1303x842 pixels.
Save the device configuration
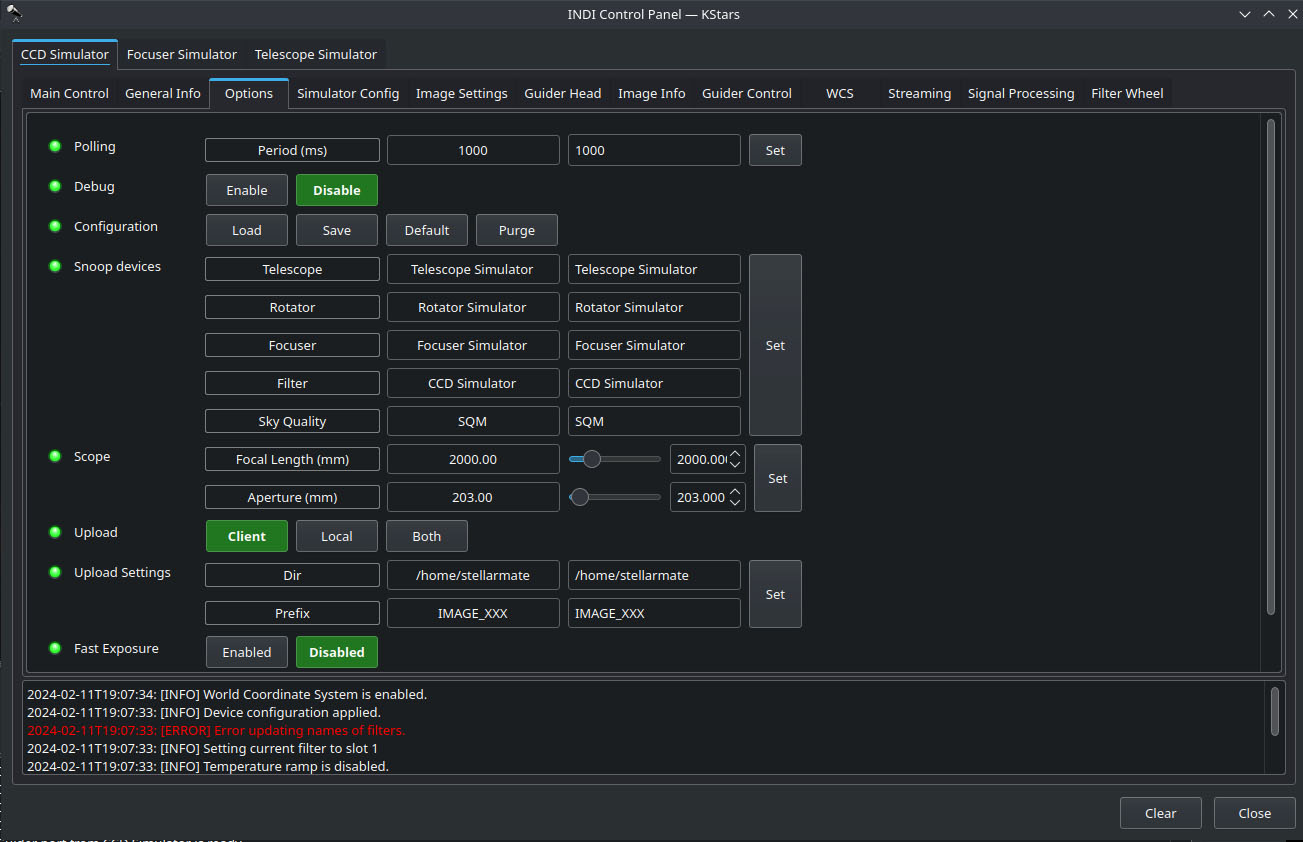[337, 230]
